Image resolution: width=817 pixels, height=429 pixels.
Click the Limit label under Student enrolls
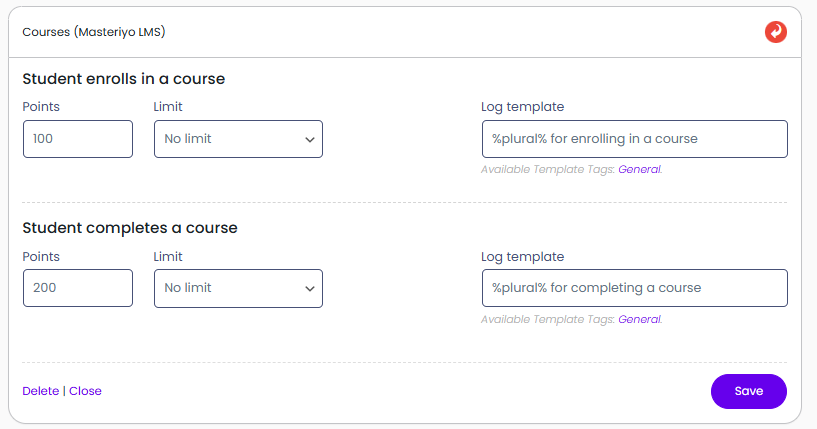point(168,107)
